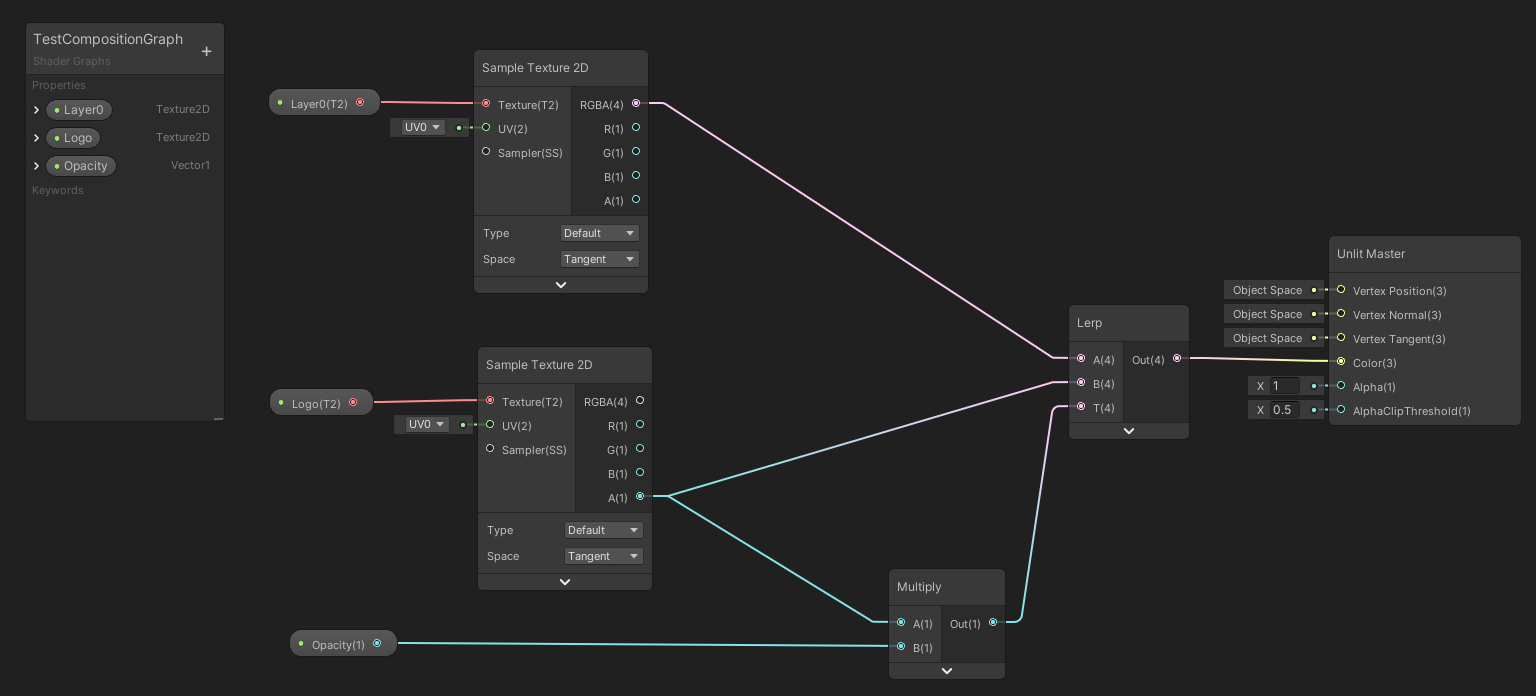Viewport: 1536px width, 696px height.
Task: Click the Alpha X value field showing 1
Action: 1284,386
